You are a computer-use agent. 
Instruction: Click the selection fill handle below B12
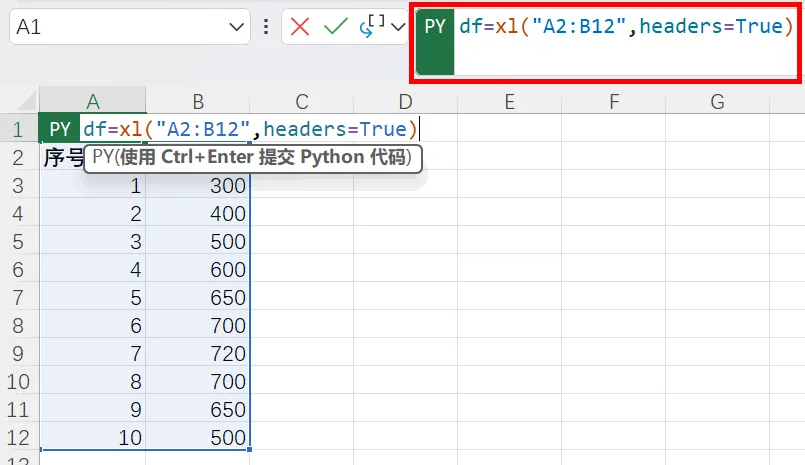[250, 450]
